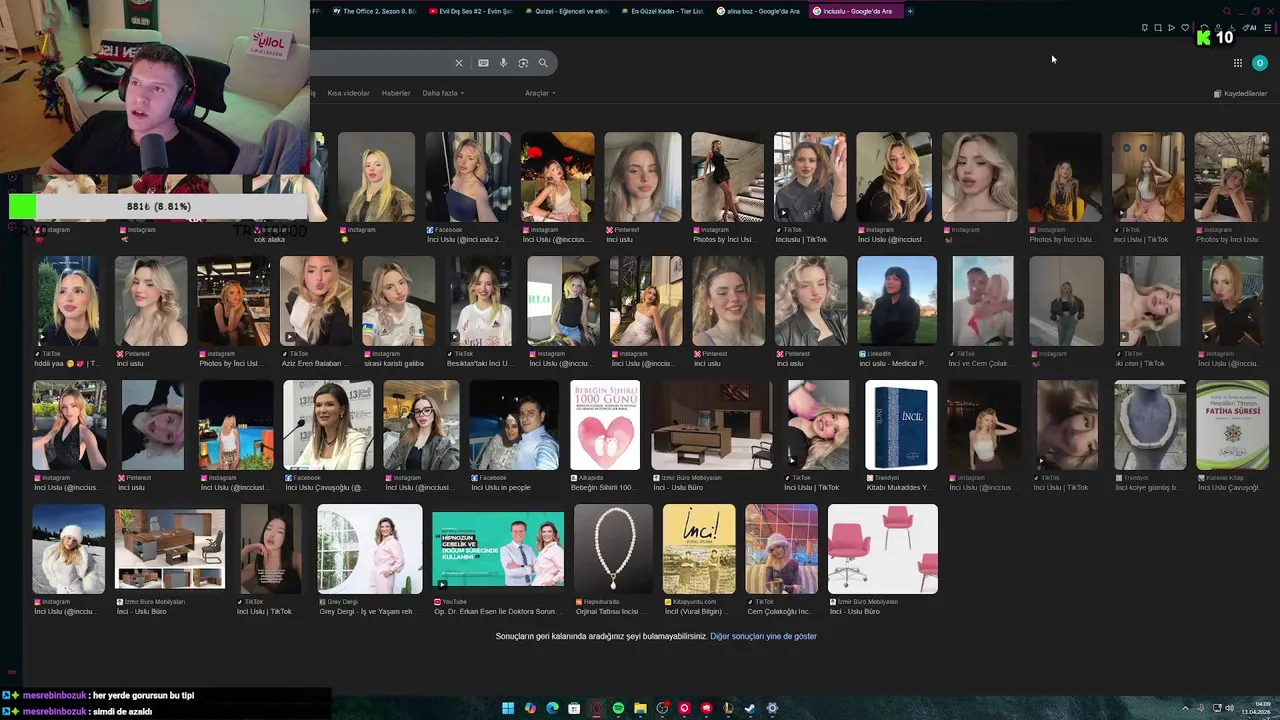Switch to En Güzel Kadın Tier List tab
The height and width of the screenshot is (720, 1280).
(x=662, y=11)
